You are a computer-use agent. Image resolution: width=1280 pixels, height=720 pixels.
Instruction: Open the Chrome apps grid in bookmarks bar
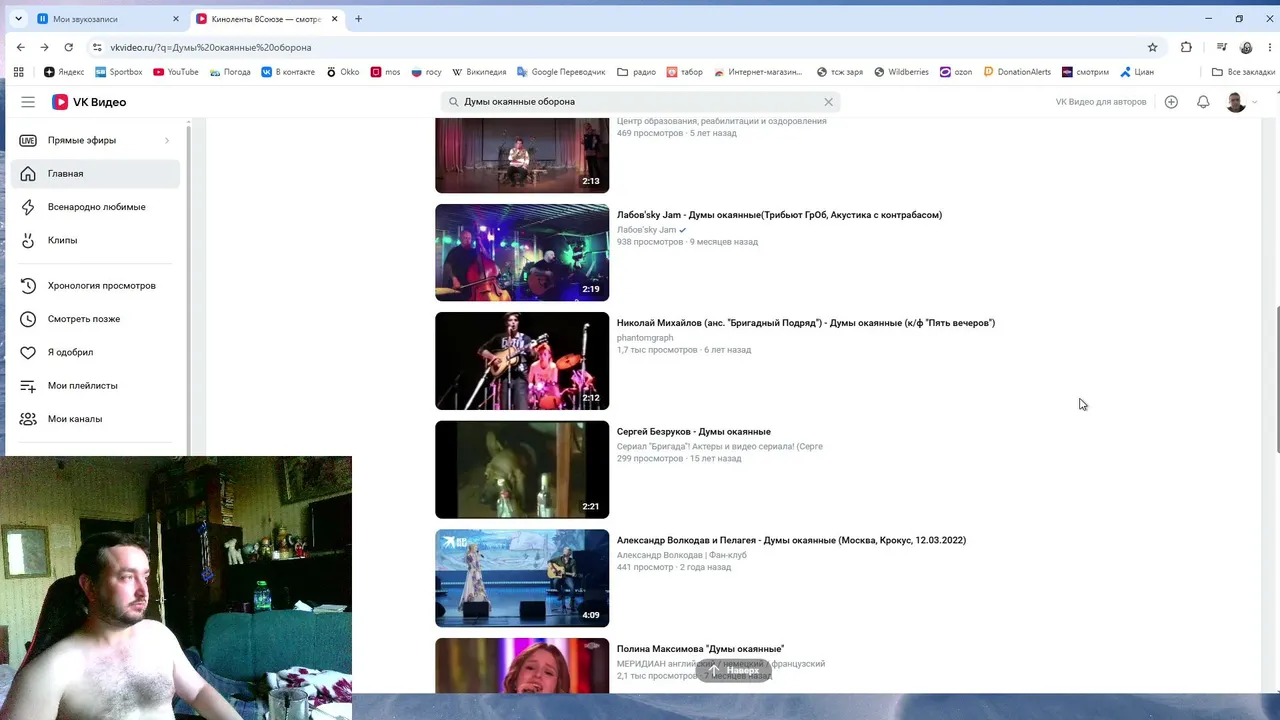click(18, 72)
